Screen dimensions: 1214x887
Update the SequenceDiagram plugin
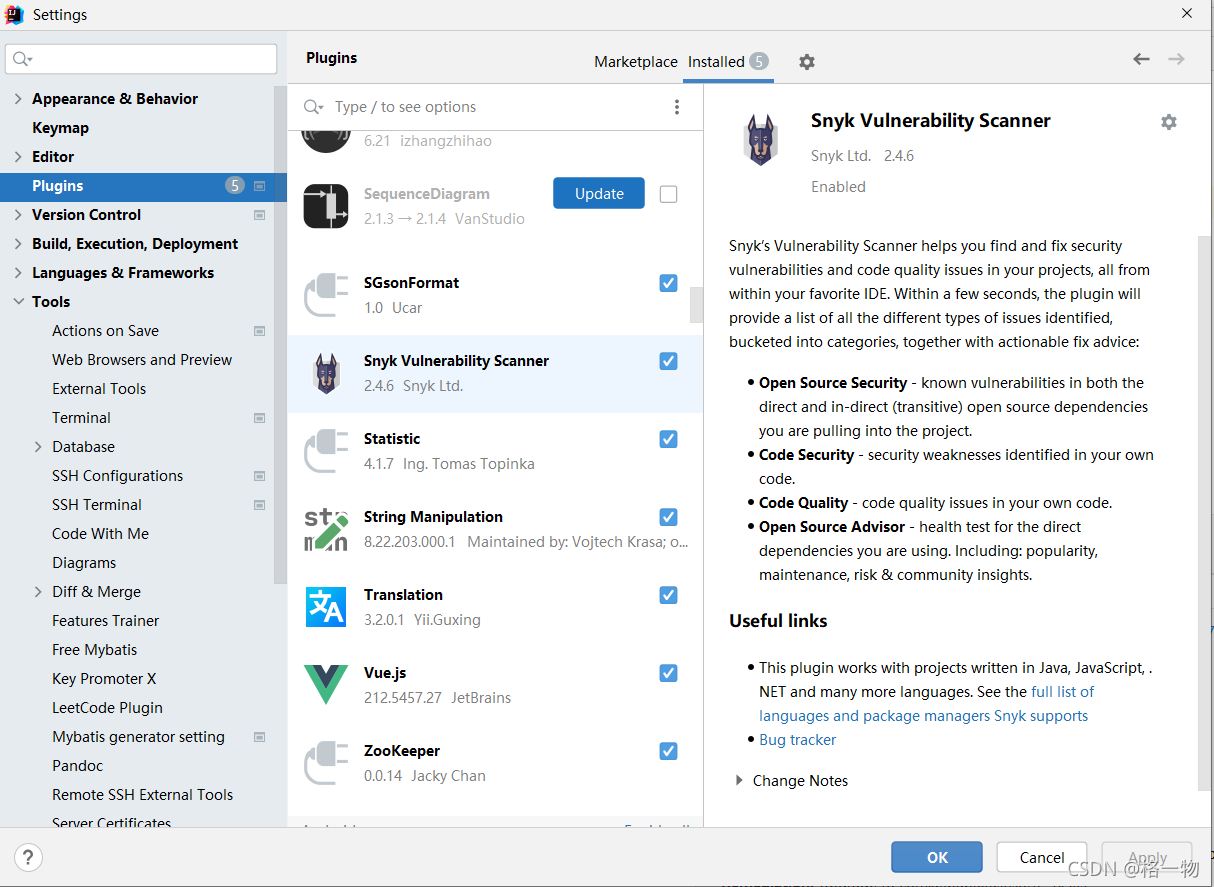pos(599,194)
